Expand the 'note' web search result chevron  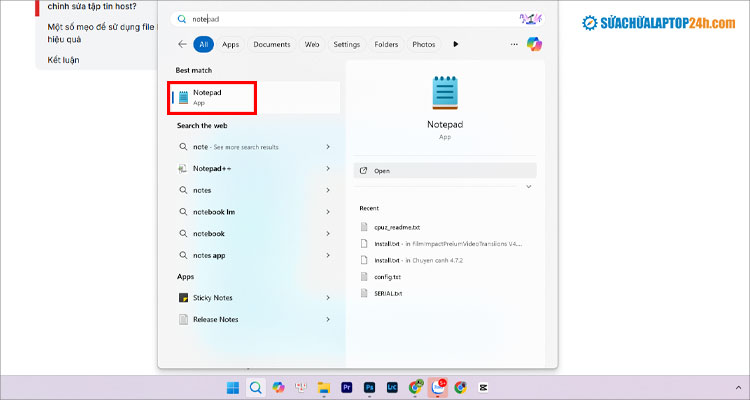328,147
